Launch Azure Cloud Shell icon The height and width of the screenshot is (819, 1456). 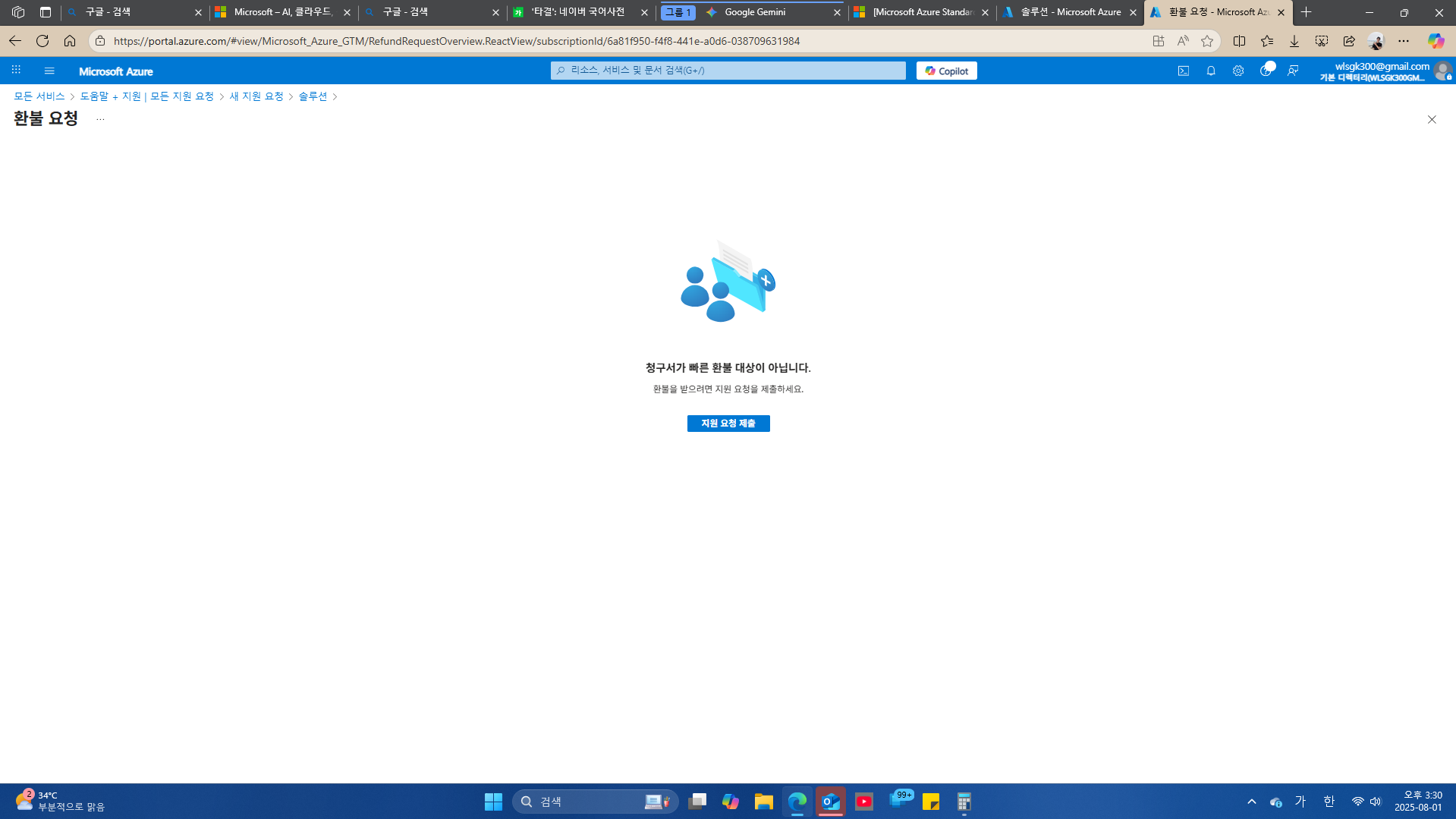coord(1184,71)
